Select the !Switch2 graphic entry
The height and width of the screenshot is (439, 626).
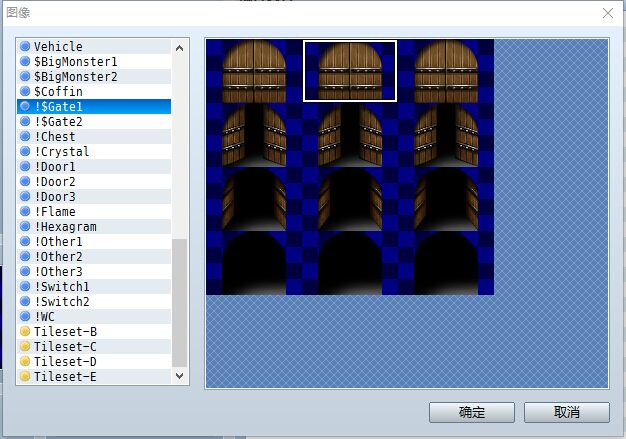pyautogui.click(x=94, y=302)
